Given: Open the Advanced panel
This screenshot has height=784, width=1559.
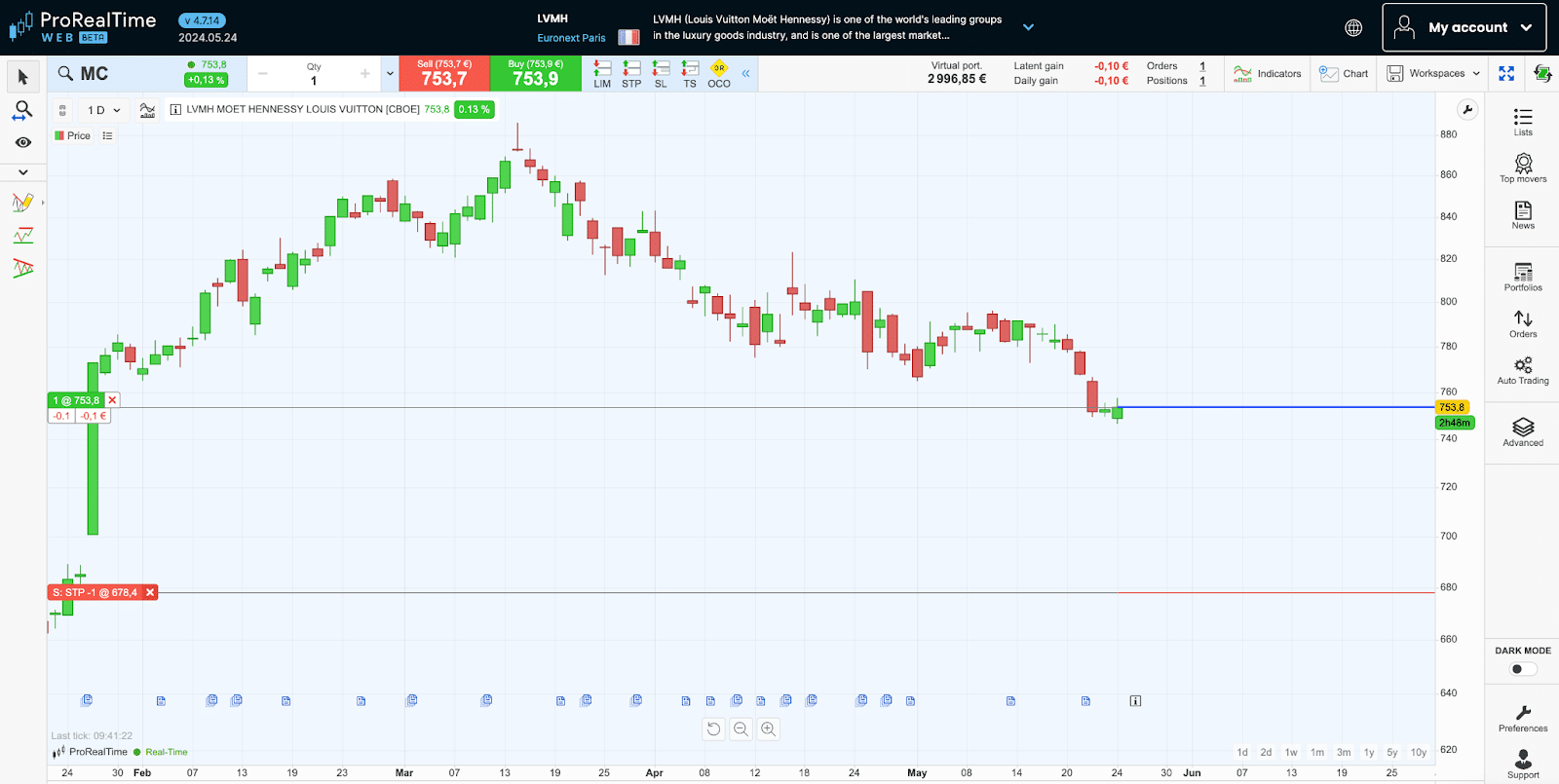Looking at the screenshot, I should tap(1523, 432).
